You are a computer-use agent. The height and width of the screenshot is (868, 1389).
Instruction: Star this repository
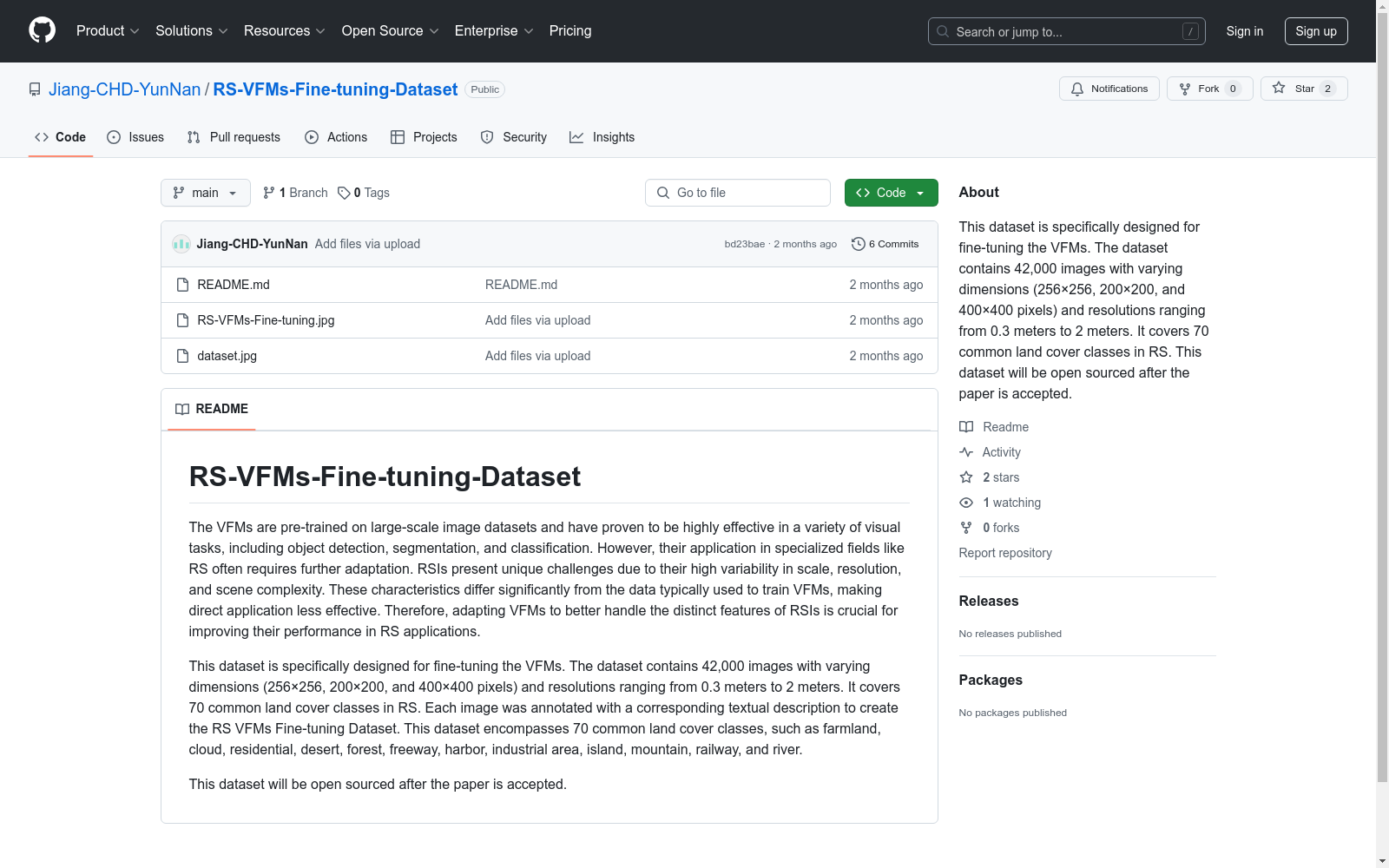(1304, 89)
